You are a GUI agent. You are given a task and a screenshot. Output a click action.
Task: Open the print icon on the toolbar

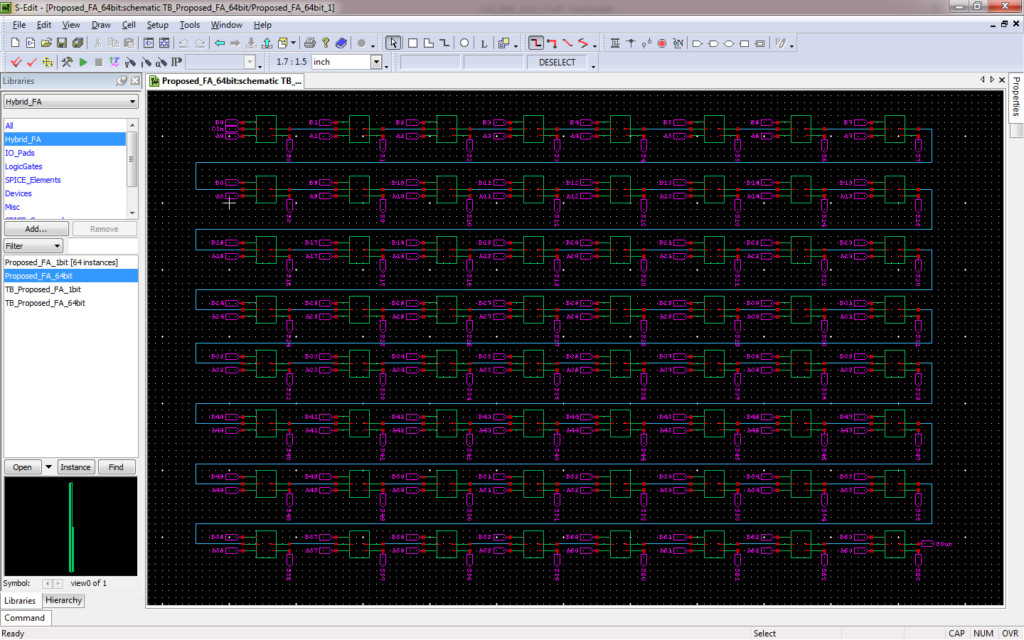[x=310, y=42]
